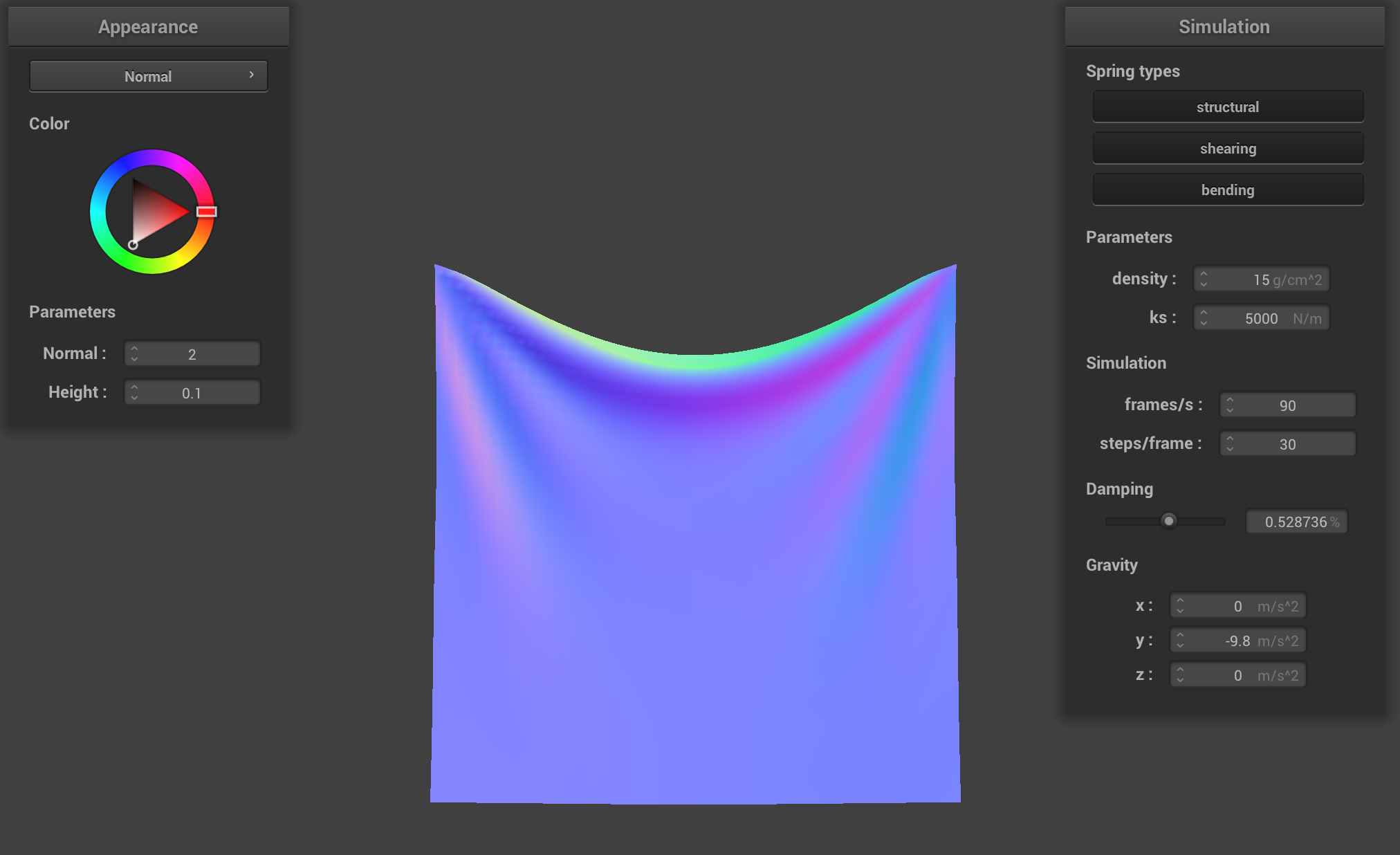Click the Height value field showing 0.1
The image size is (1400, 855).
[192, 392]
